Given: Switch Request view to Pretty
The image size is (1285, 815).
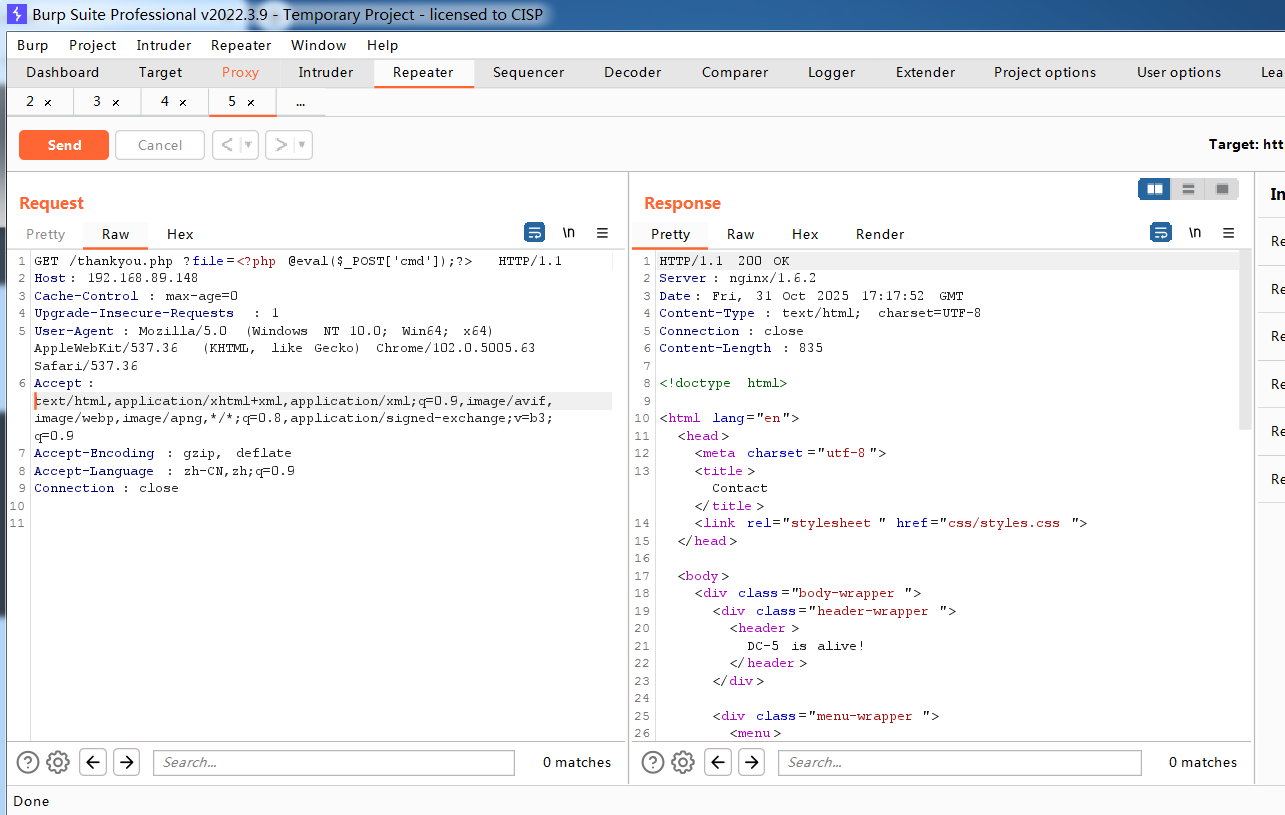Looking at the screenshot, I should click(46, 234).
